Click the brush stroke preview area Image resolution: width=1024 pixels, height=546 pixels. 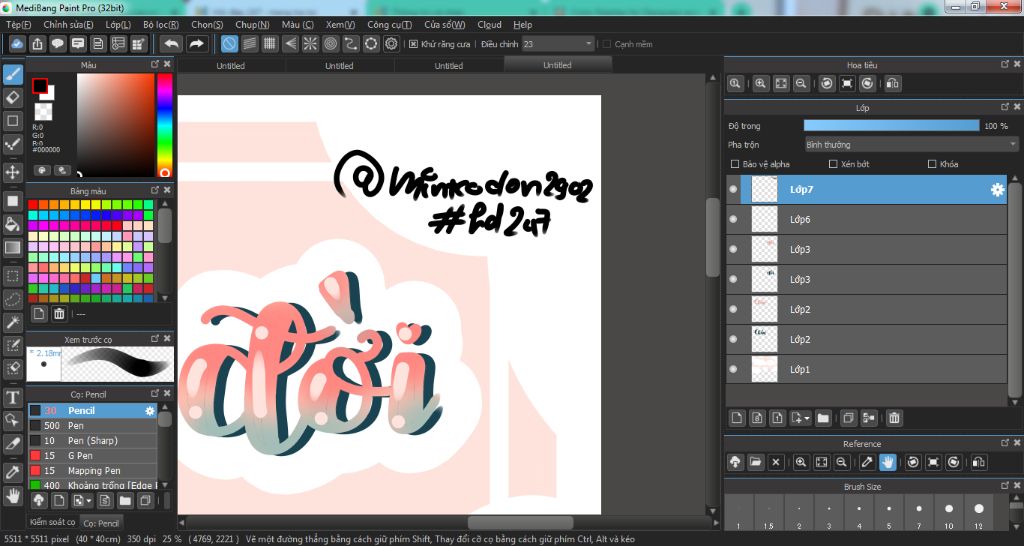[118, 364]
